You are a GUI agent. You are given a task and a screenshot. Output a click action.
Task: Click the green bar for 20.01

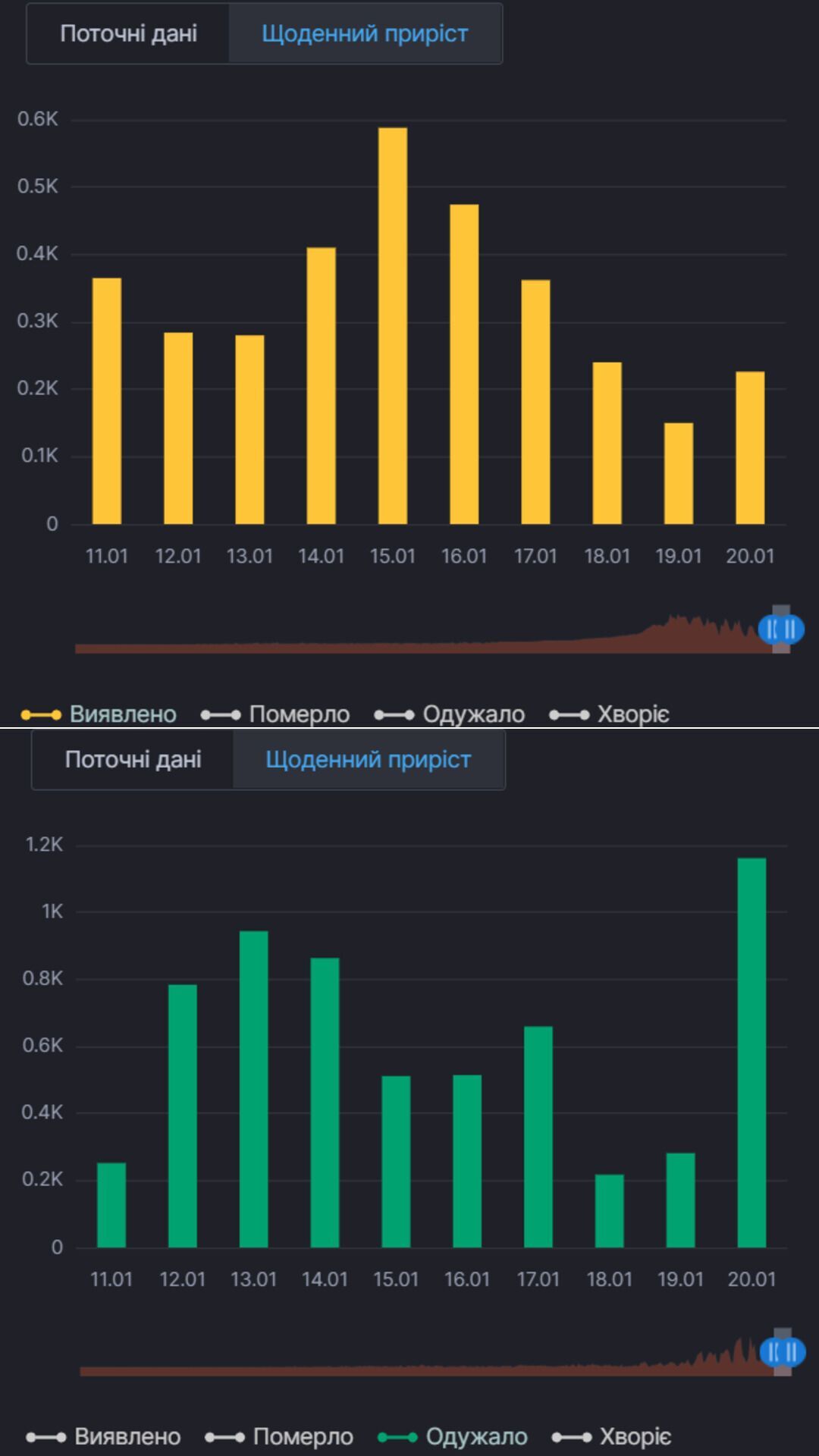pyautogui.click(x=752, y=1054)
